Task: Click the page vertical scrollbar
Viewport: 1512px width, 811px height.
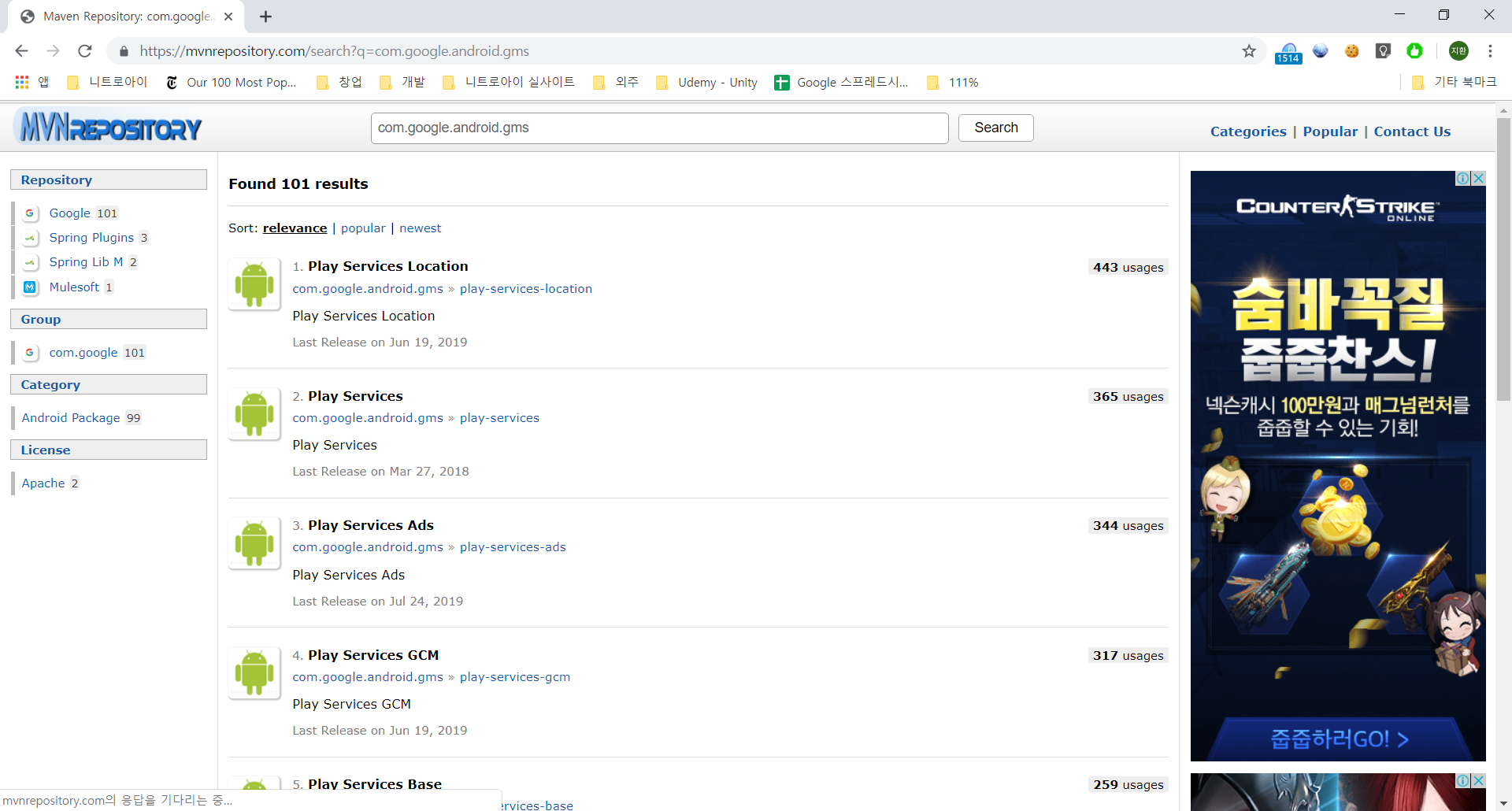Action: point(1503,260)
